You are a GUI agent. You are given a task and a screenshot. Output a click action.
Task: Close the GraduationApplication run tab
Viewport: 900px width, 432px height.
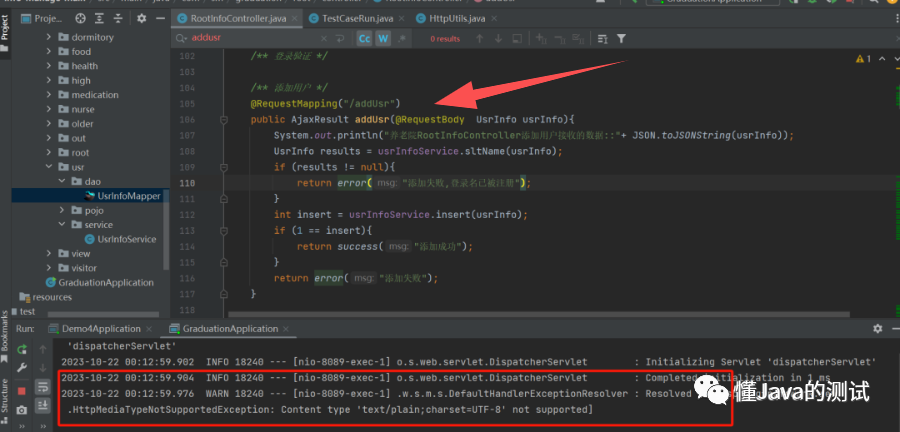(286, 329)
